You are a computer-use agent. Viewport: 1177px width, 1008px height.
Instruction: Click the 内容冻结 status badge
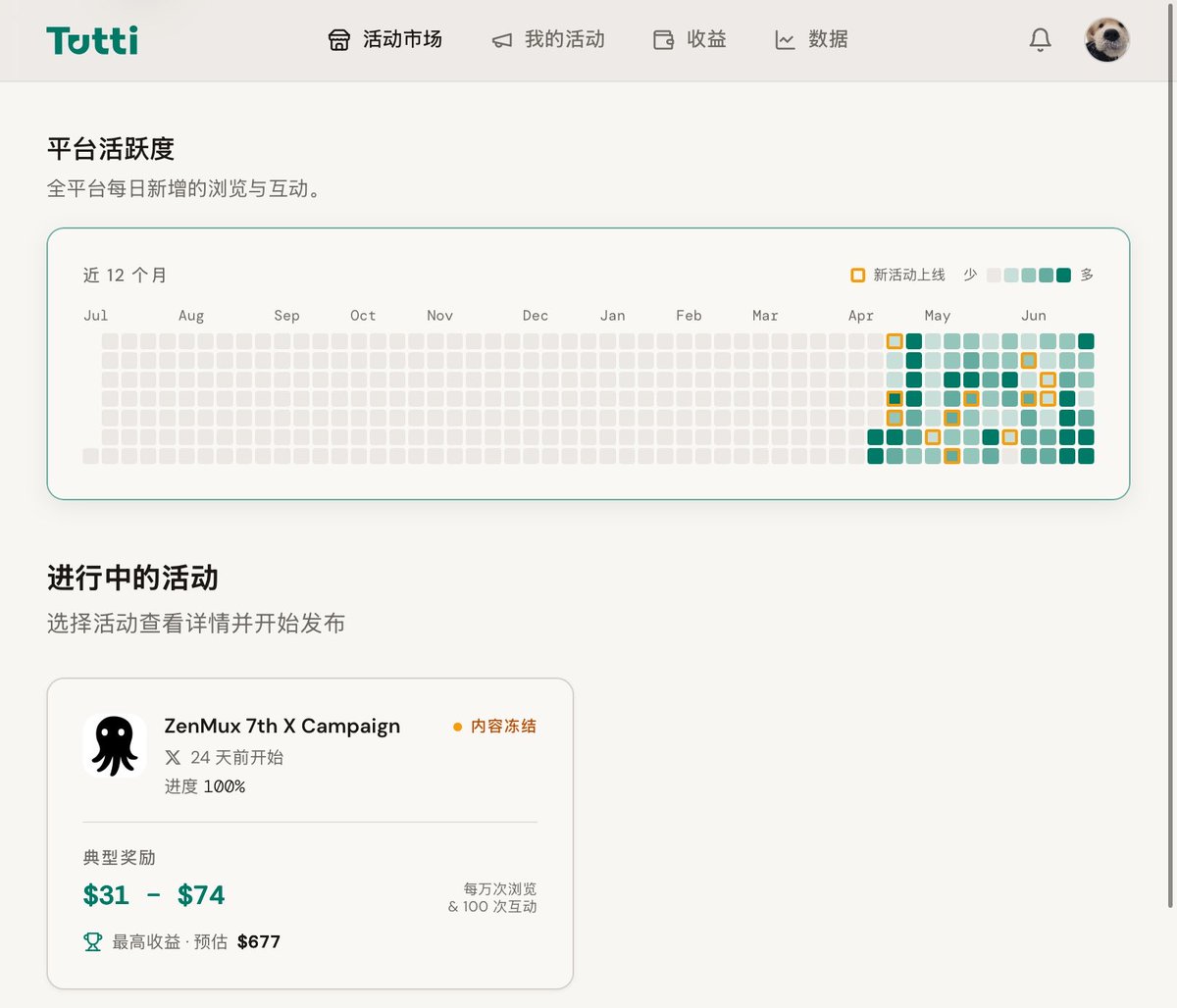(495, 727)
